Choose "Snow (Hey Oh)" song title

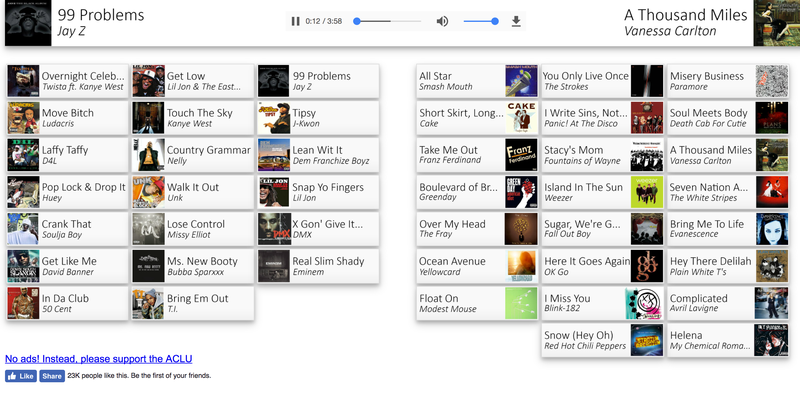pos(579,335)
